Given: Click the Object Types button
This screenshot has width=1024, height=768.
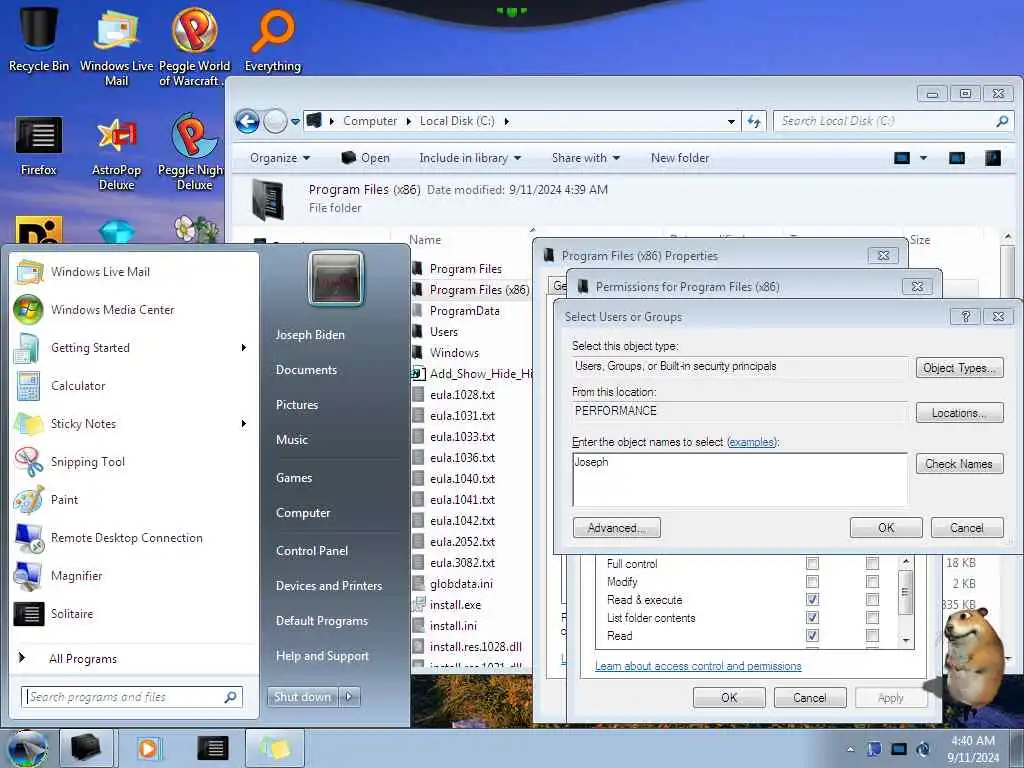Looking at the screenshot, I should (x=959, y=368).
